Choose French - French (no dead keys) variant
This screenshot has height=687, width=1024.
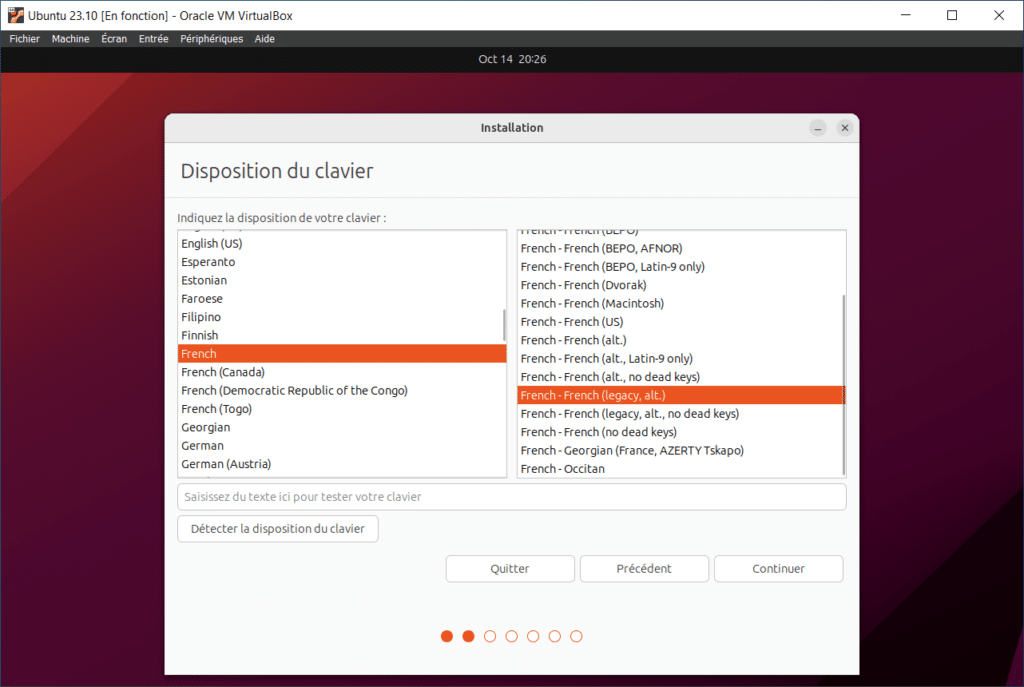click(x=680, y=432)
